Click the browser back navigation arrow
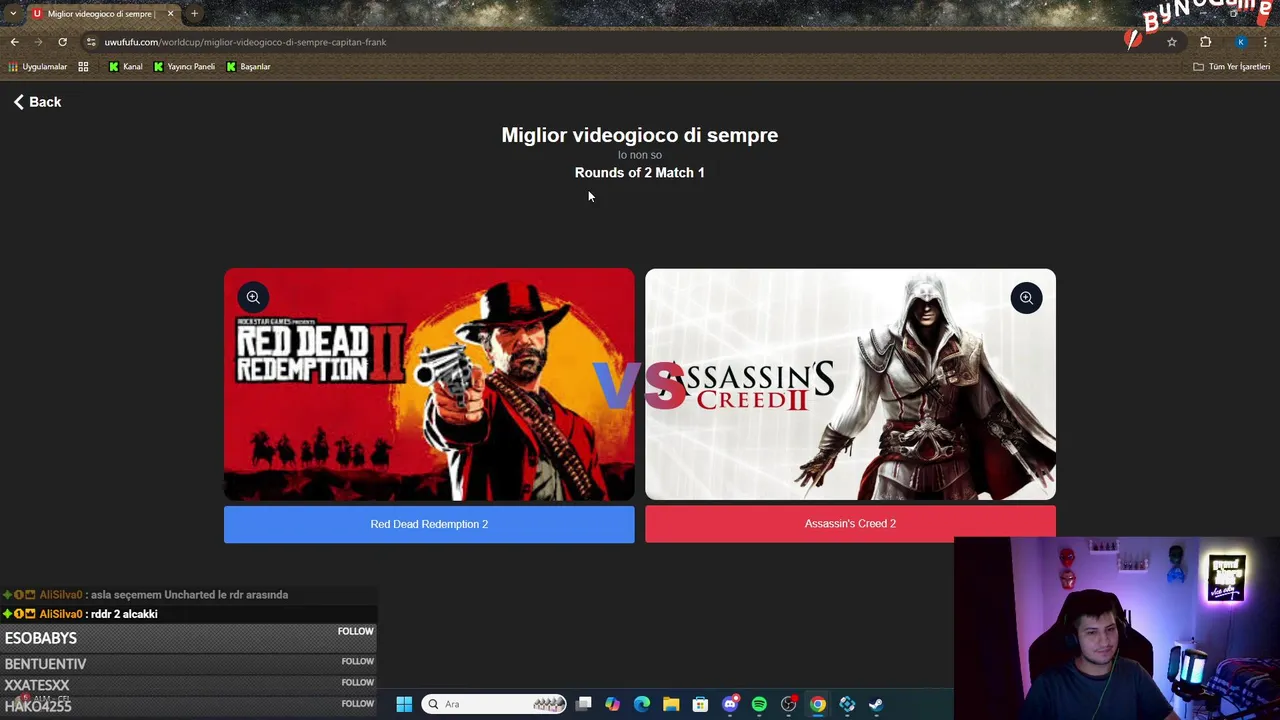 pos(14,42)
